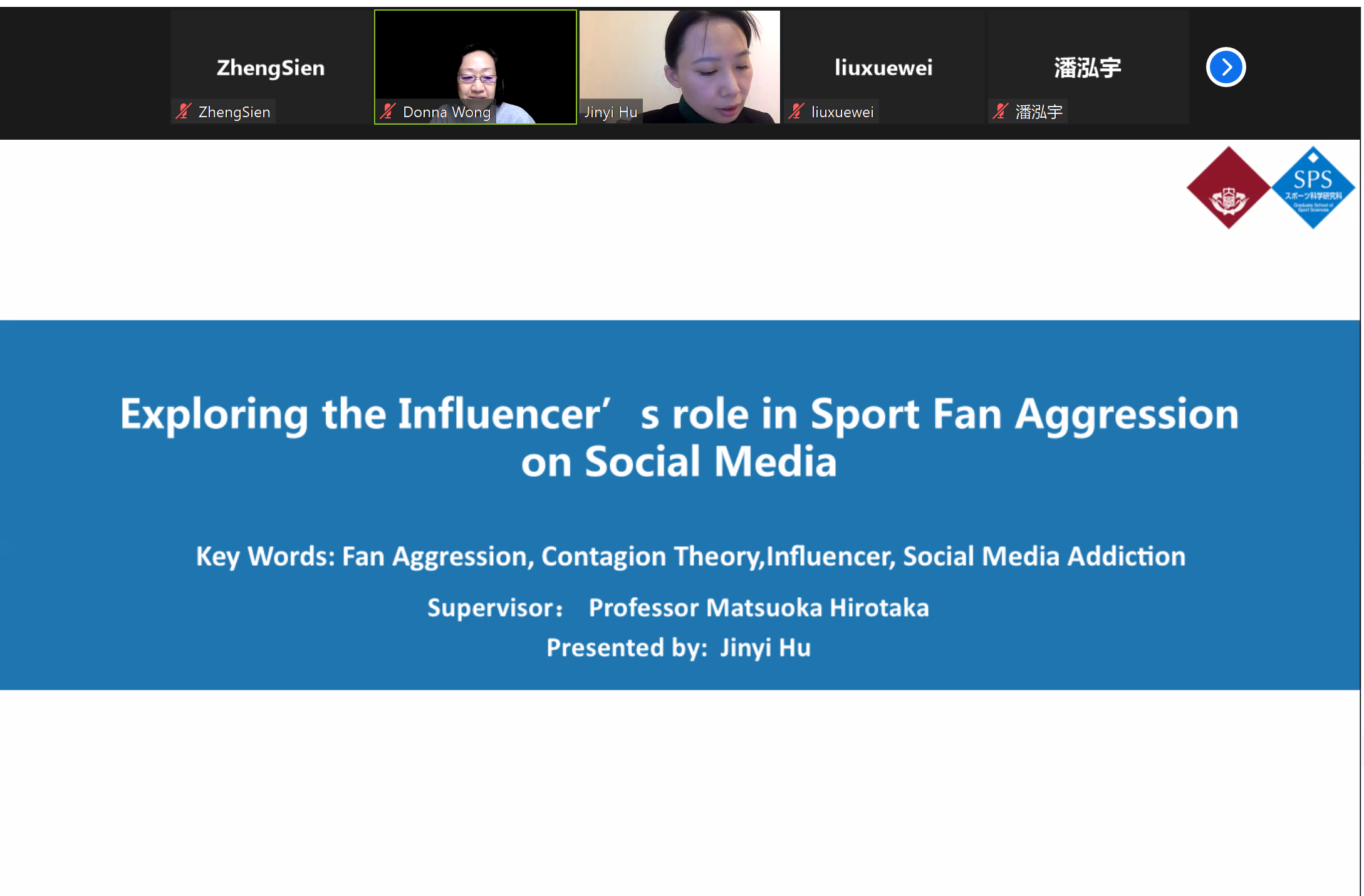Click the next participants arrow button
The image size is (1364, 896).
point(1225,67)
